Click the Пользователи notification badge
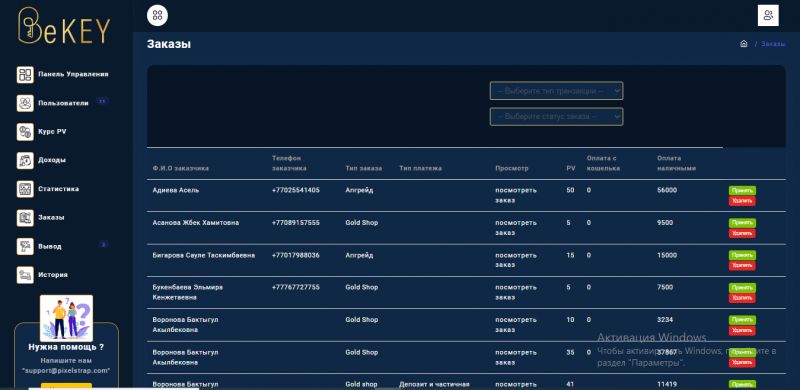Viewport: 800px width, 390px height. 102,101
